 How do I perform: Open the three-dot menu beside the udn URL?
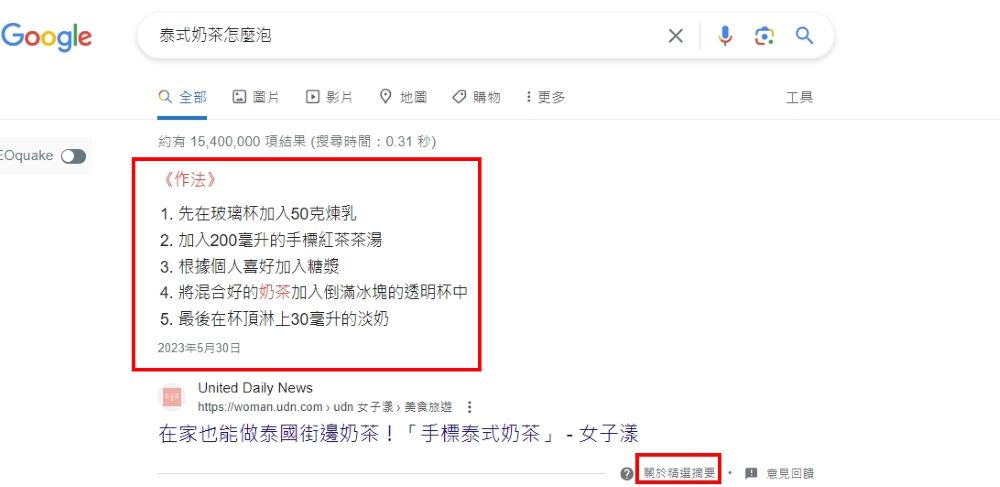click(x=470, y=407)
